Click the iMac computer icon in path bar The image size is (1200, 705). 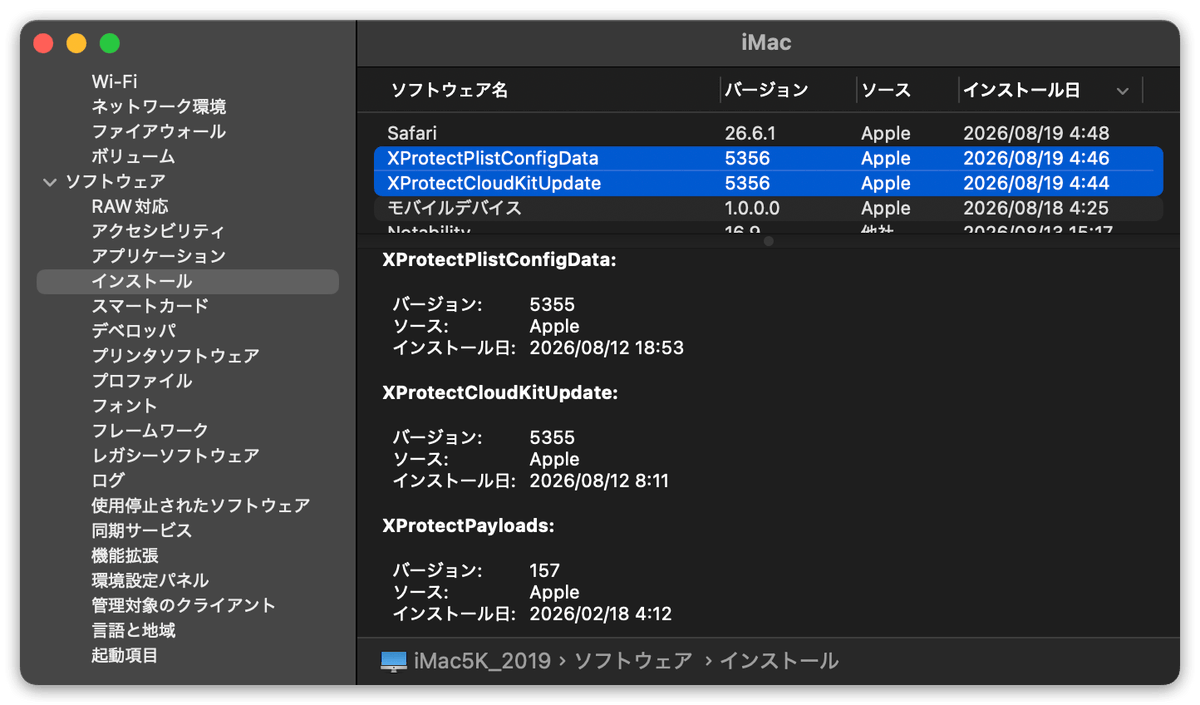[394, 661]
